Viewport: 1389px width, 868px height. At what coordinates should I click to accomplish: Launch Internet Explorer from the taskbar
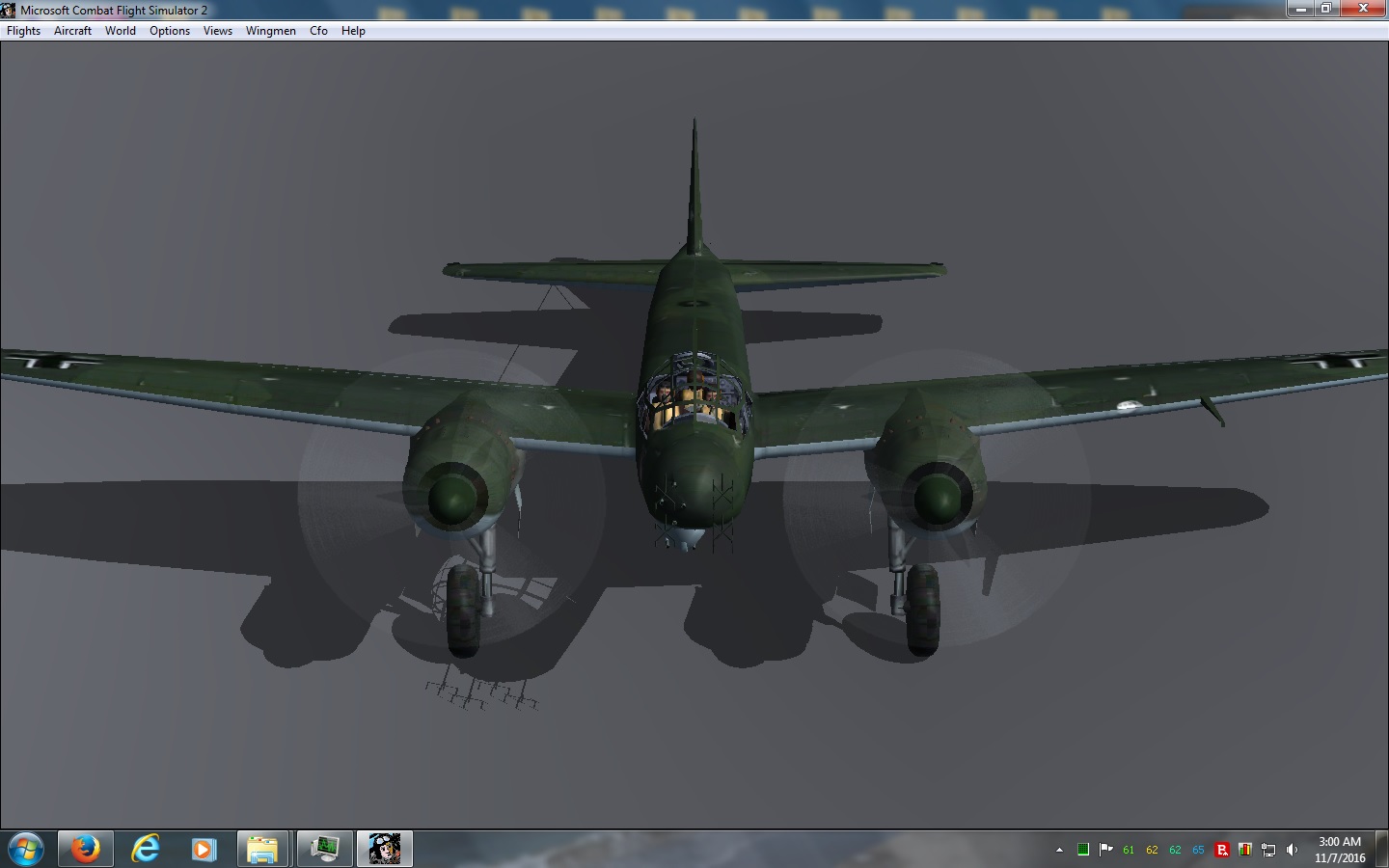pos(146,849)
